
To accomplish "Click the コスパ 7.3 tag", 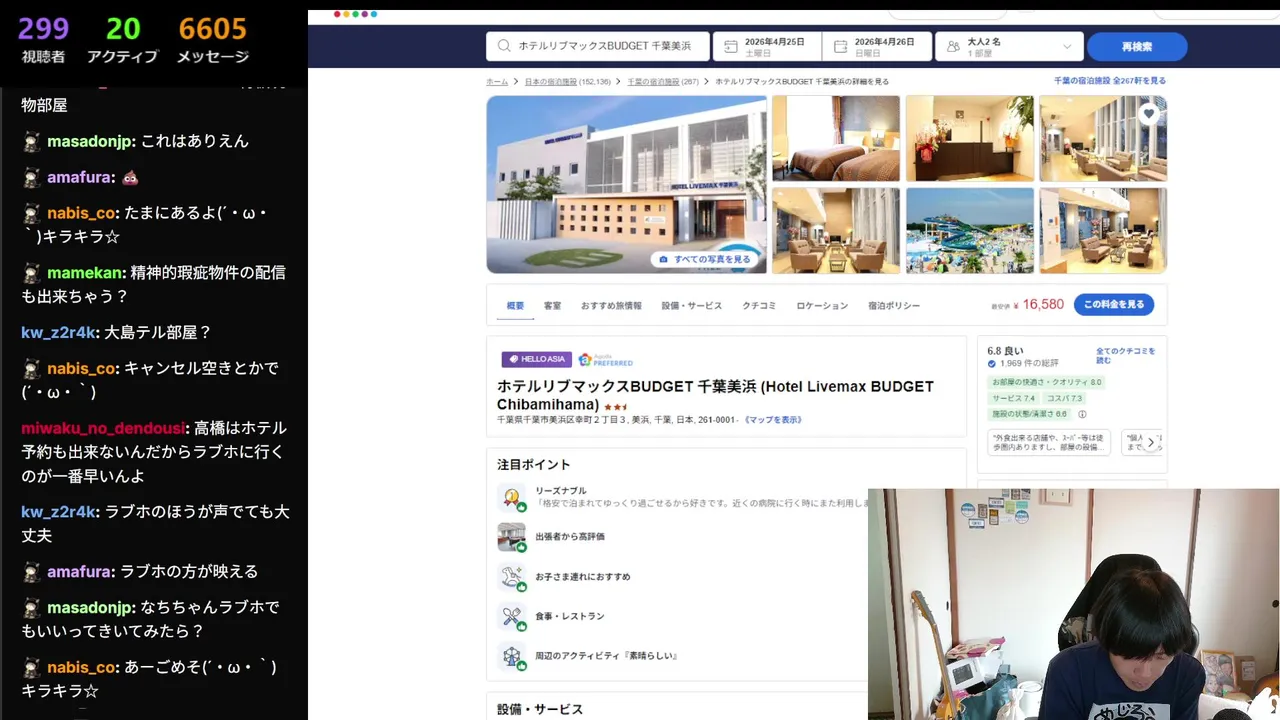I will coord(1064,398).
